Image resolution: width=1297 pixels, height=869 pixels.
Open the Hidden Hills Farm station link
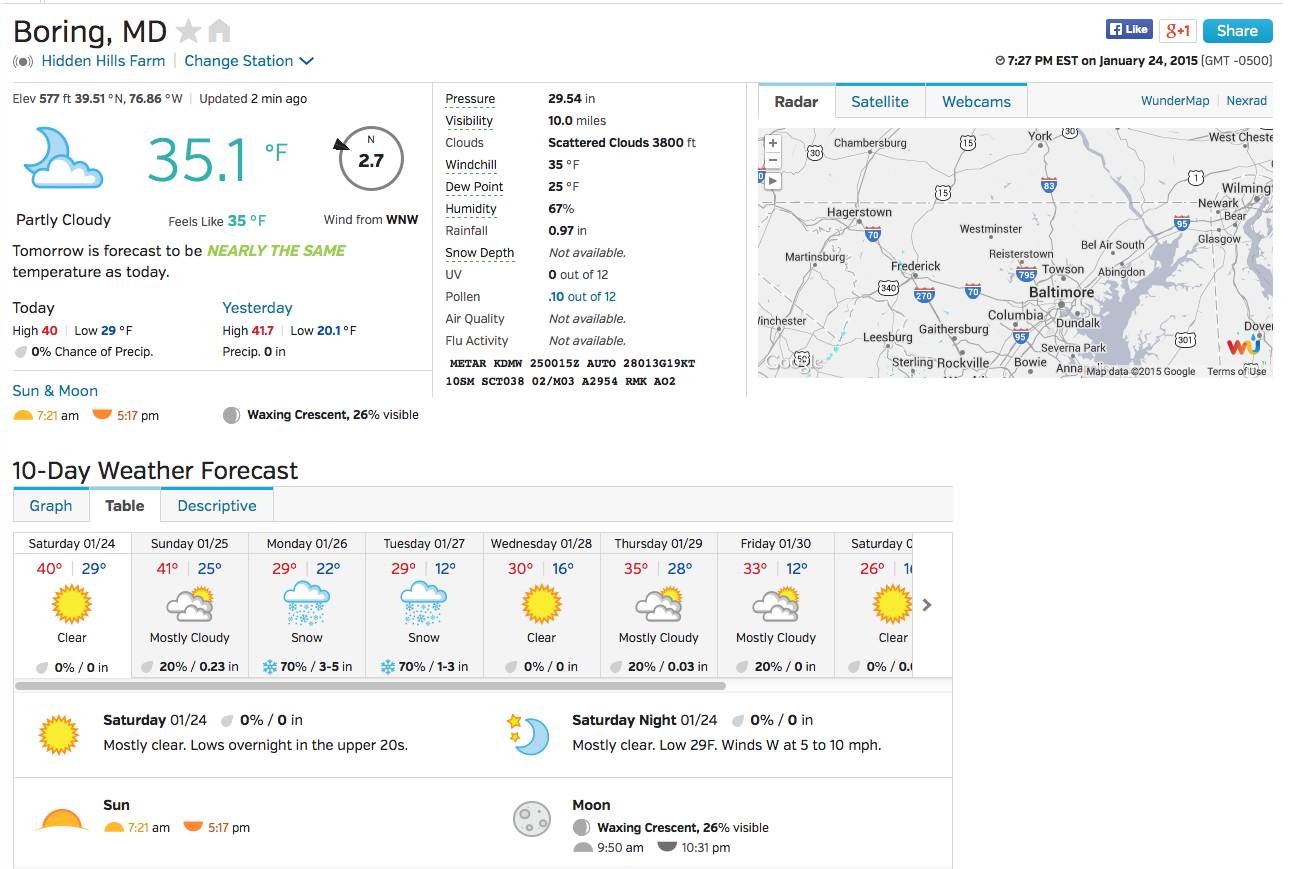click(x=103, y=61)
